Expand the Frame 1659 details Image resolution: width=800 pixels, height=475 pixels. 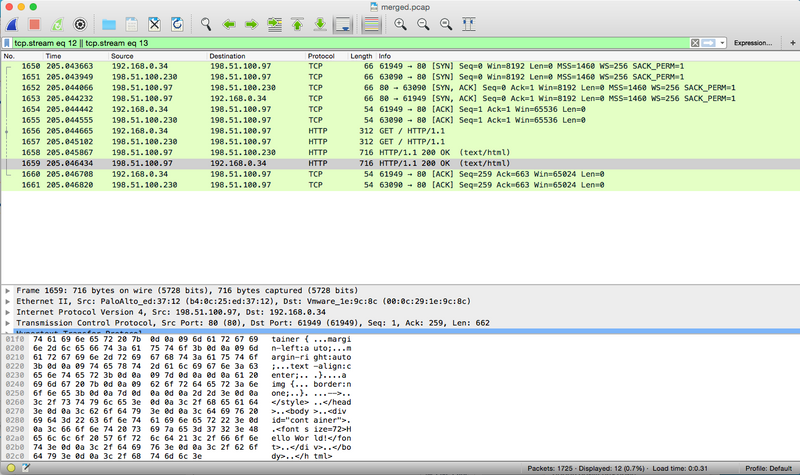coord(8,289)
